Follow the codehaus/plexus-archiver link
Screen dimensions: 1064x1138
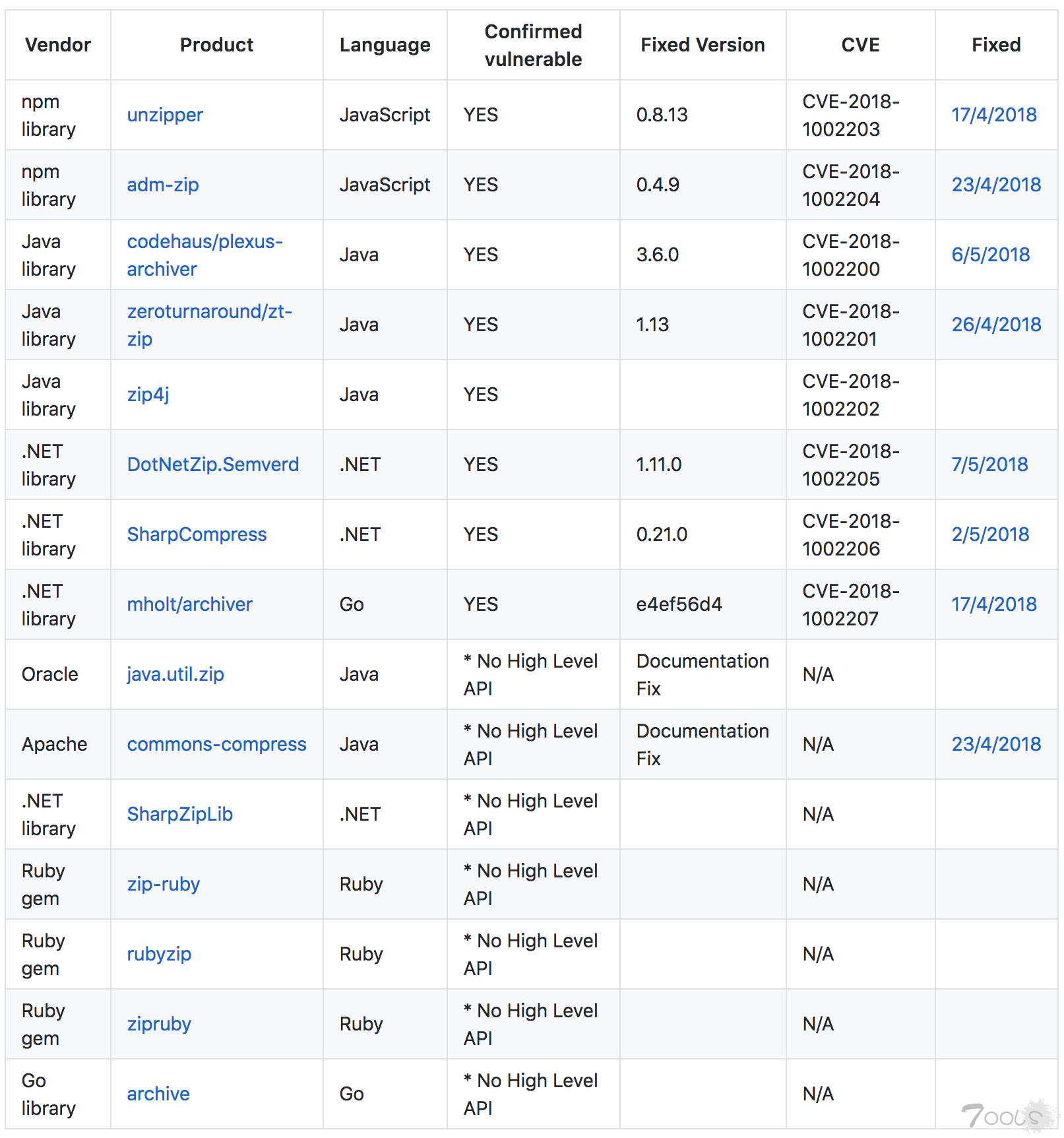click(204, 255)
